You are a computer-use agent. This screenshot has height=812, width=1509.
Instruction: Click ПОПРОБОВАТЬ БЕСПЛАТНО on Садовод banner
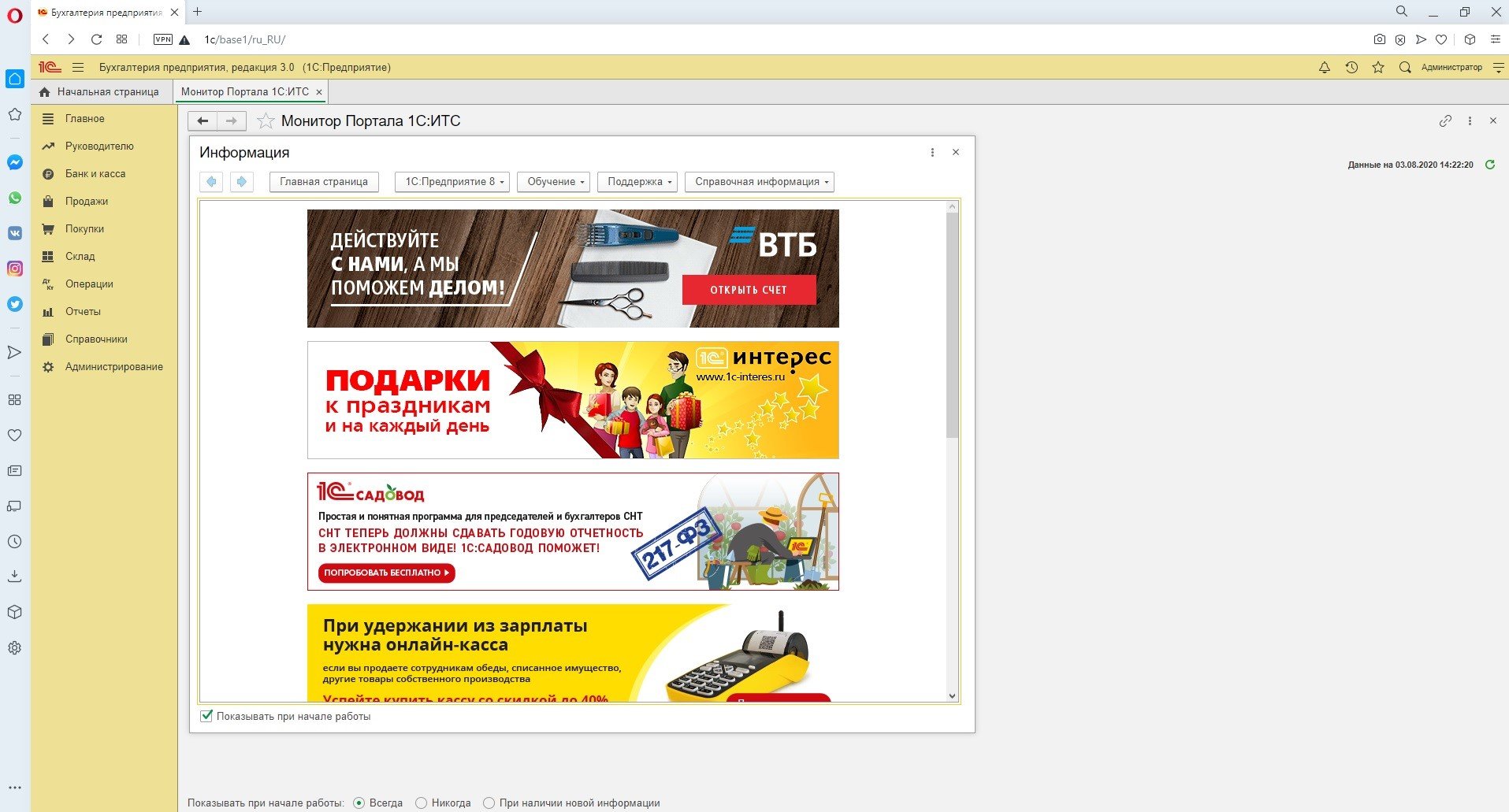(x=387, y=573)
